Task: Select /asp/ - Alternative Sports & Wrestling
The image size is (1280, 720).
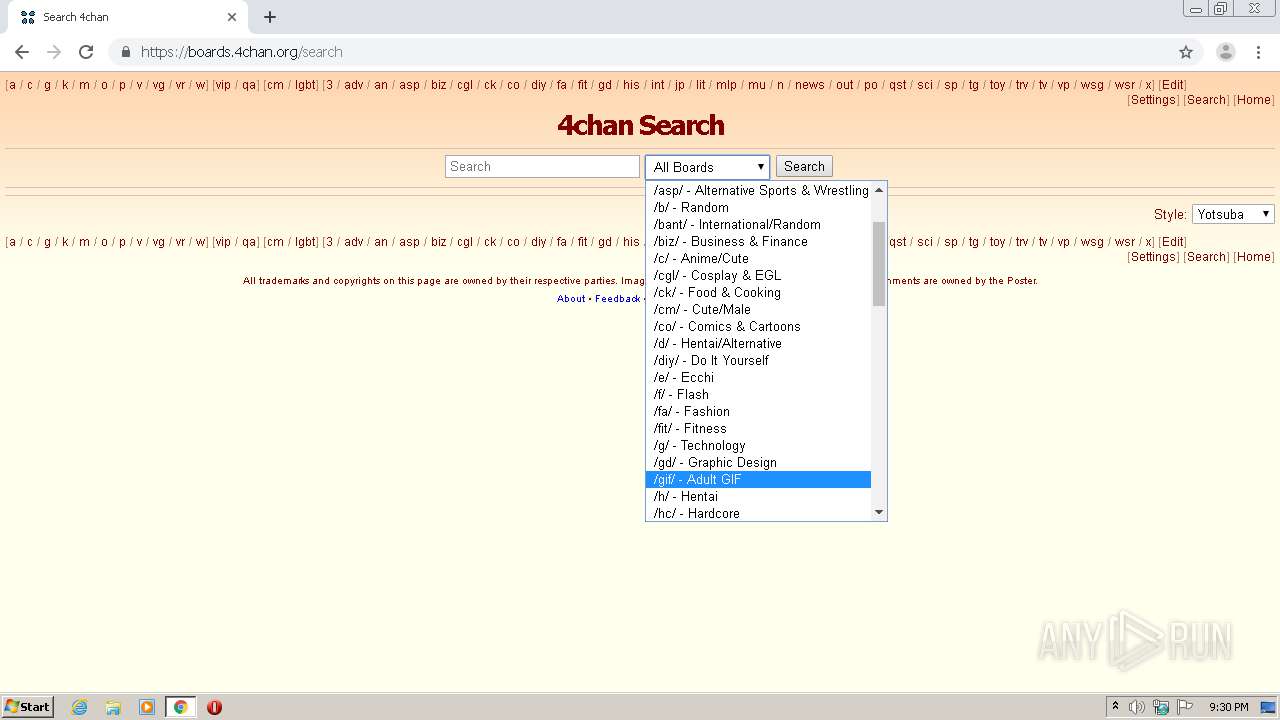Action: coord(758,190)
